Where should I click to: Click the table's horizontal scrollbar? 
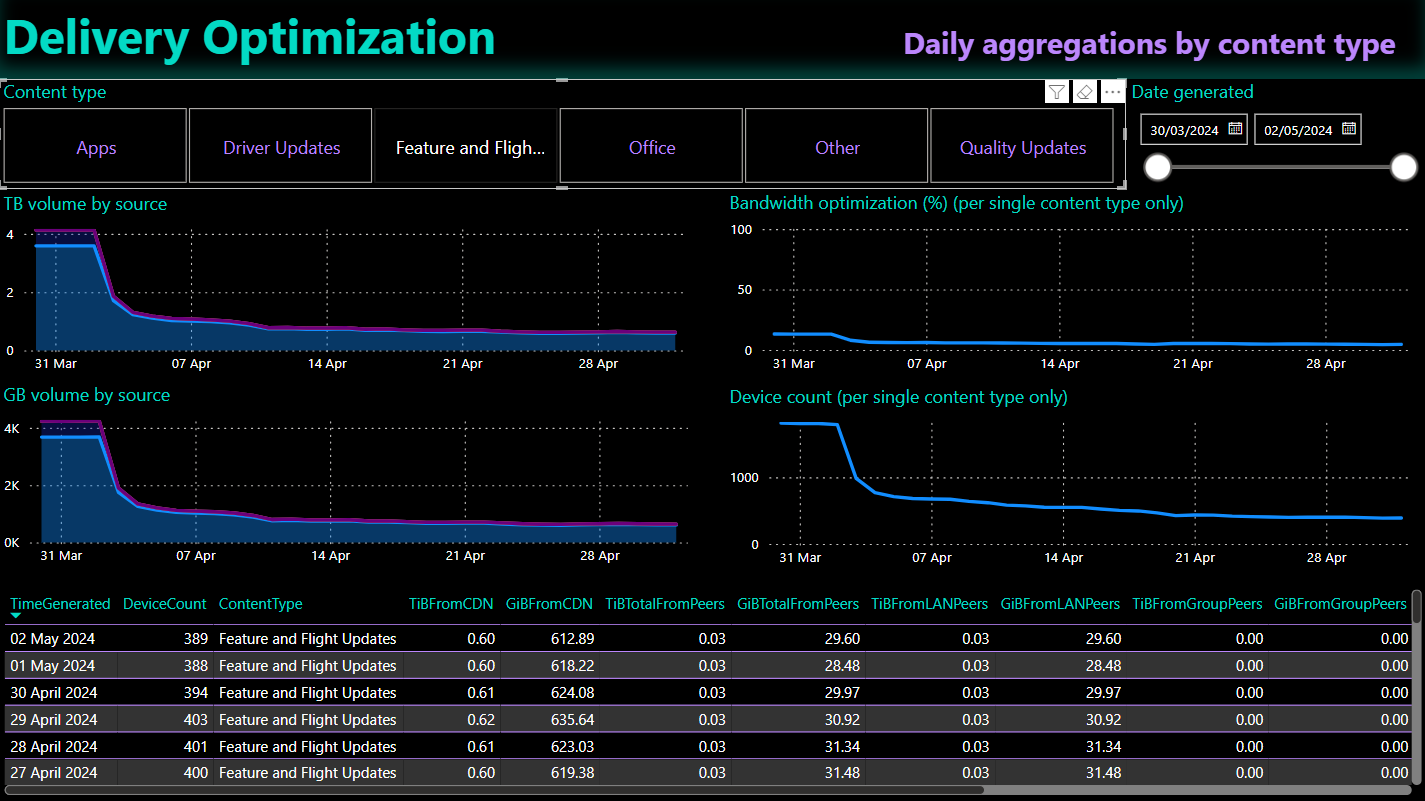pos(500,790)
